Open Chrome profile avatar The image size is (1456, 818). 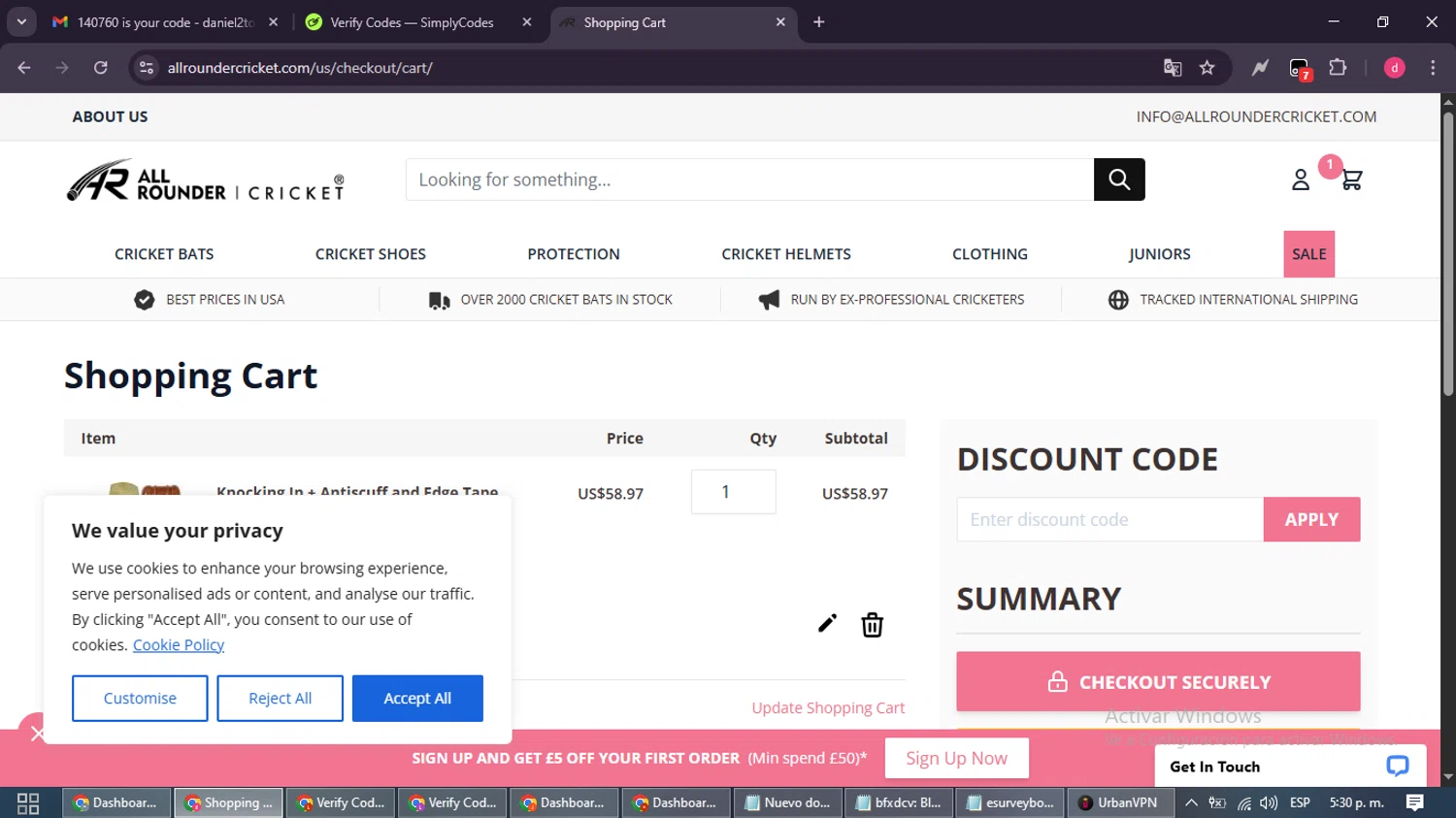tap(1394, 68)
